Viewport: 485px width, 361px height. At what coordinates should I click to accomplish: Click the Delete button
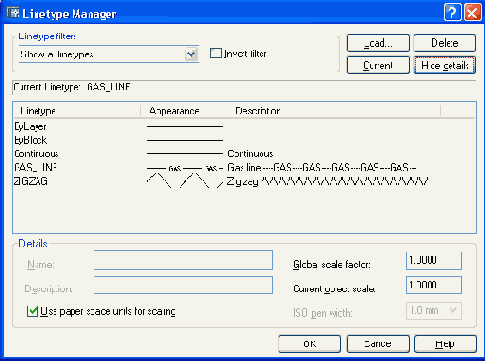445,43
